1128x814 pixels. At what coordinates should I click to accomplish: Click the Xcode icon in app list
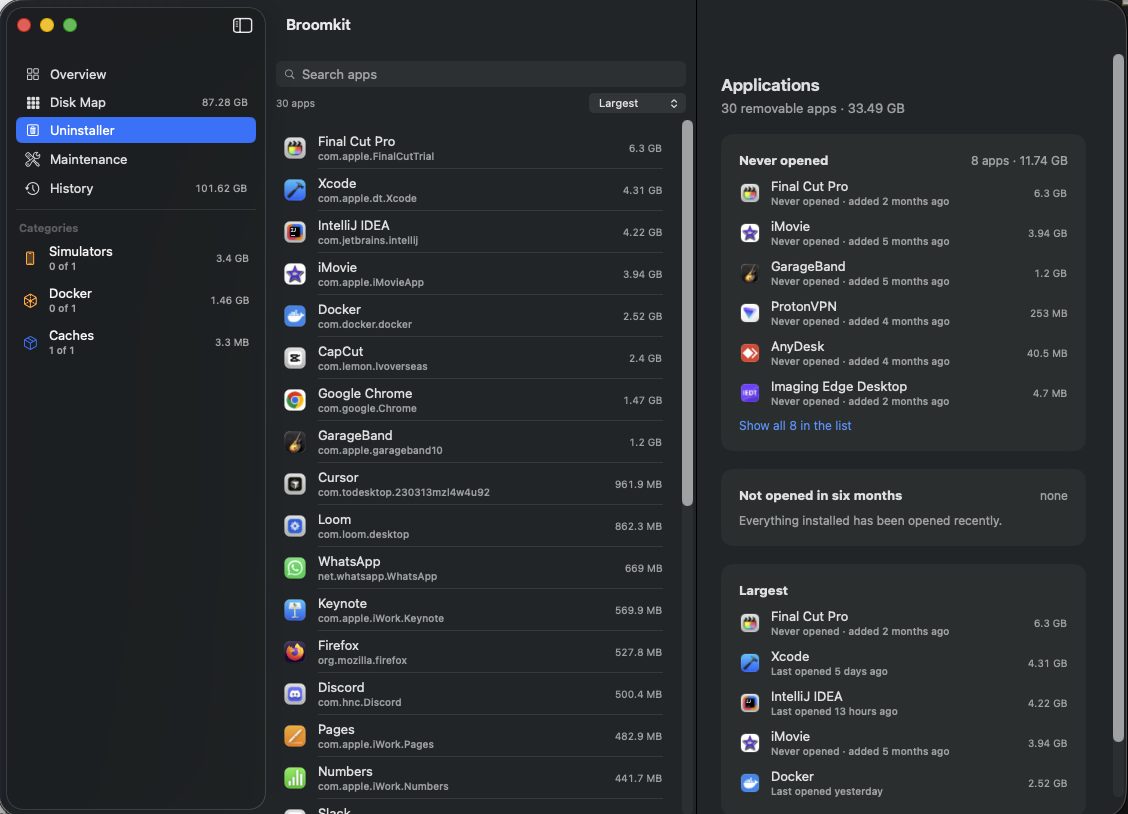295,190
